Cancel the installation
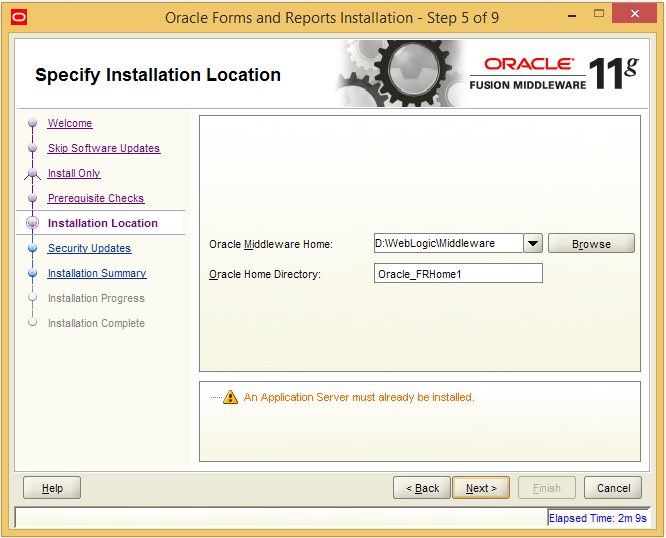666x538 pixels. point(613,487)
